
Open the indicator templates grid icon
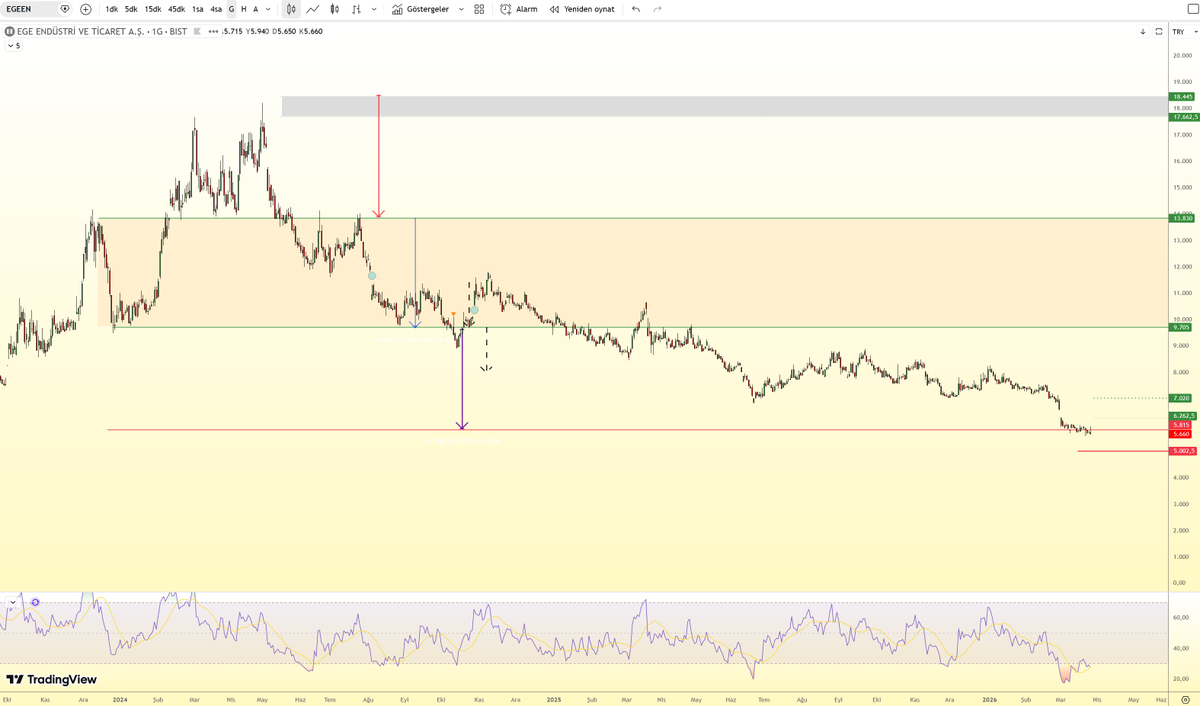point(479,9)
